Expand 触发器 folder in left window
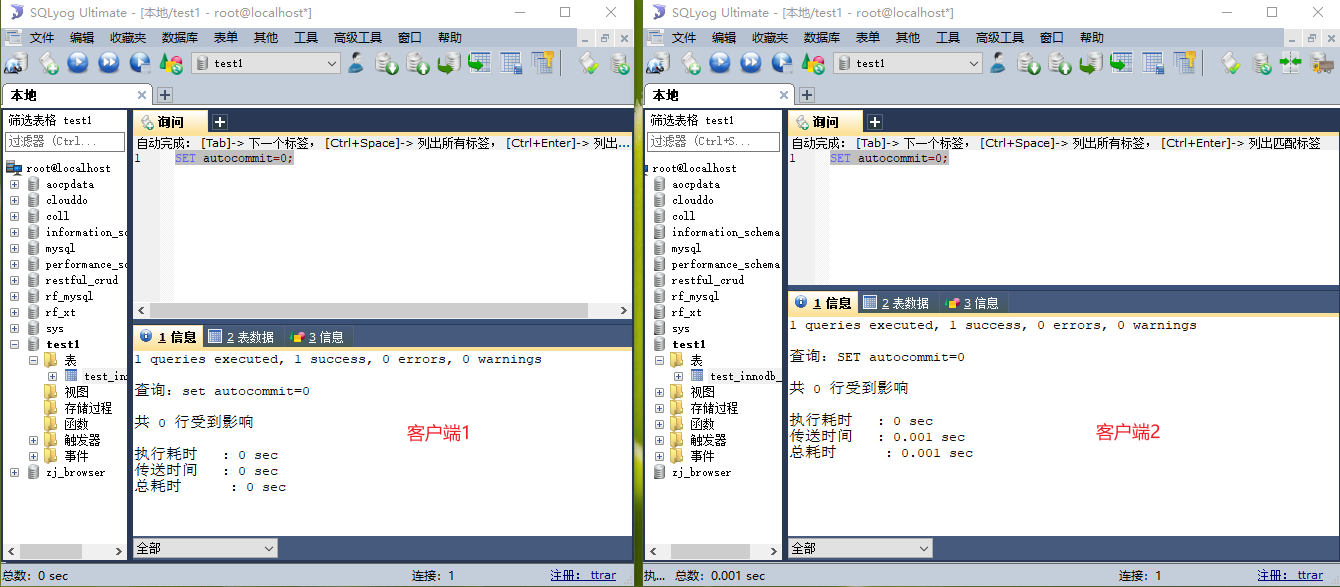The image size is (1340, 587). click(33, 440)
